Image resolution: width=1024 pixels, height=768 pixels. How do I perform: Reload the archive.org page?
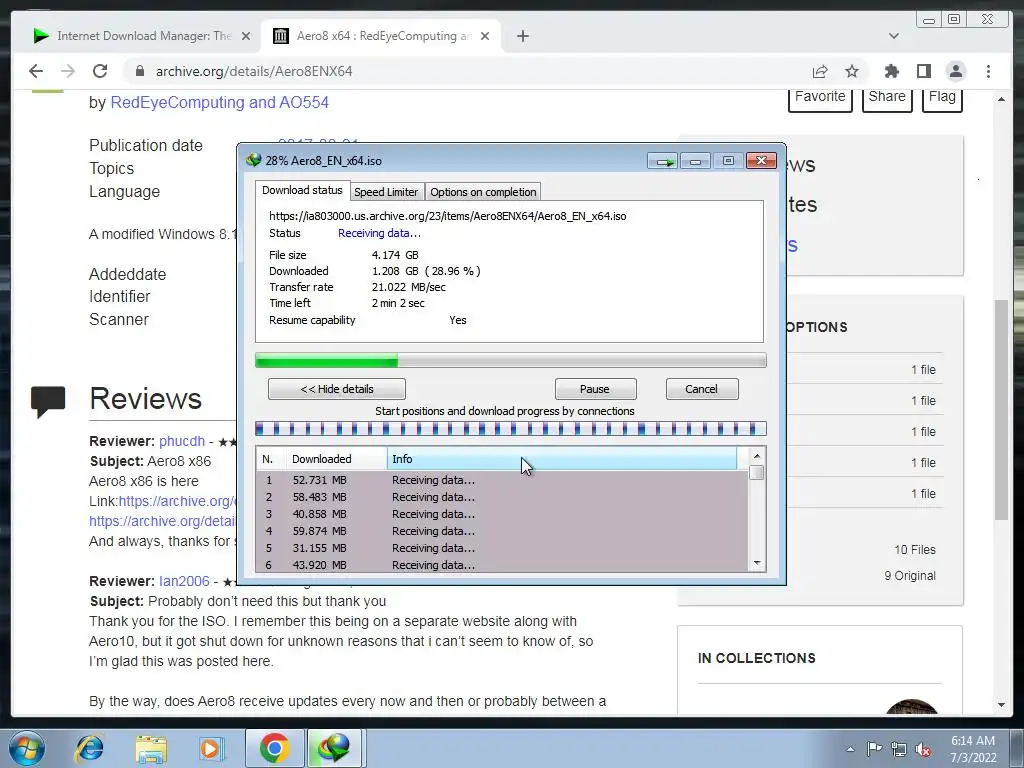click(100, 71)
